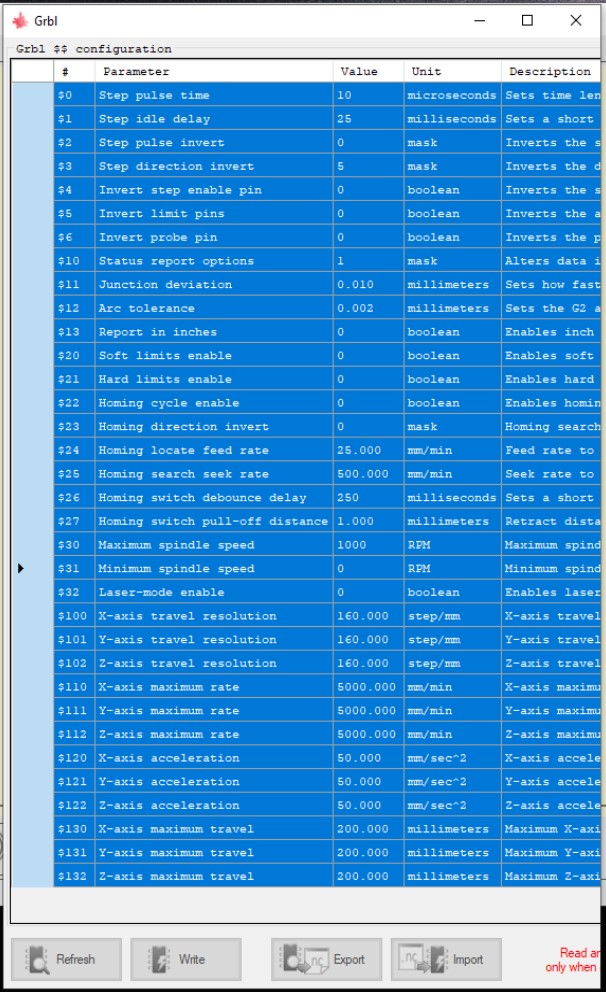Viewport: 606px width, 992px height.
Task: Select Z-axis maximum travel value 200.000
Action: tap(368, 876)
